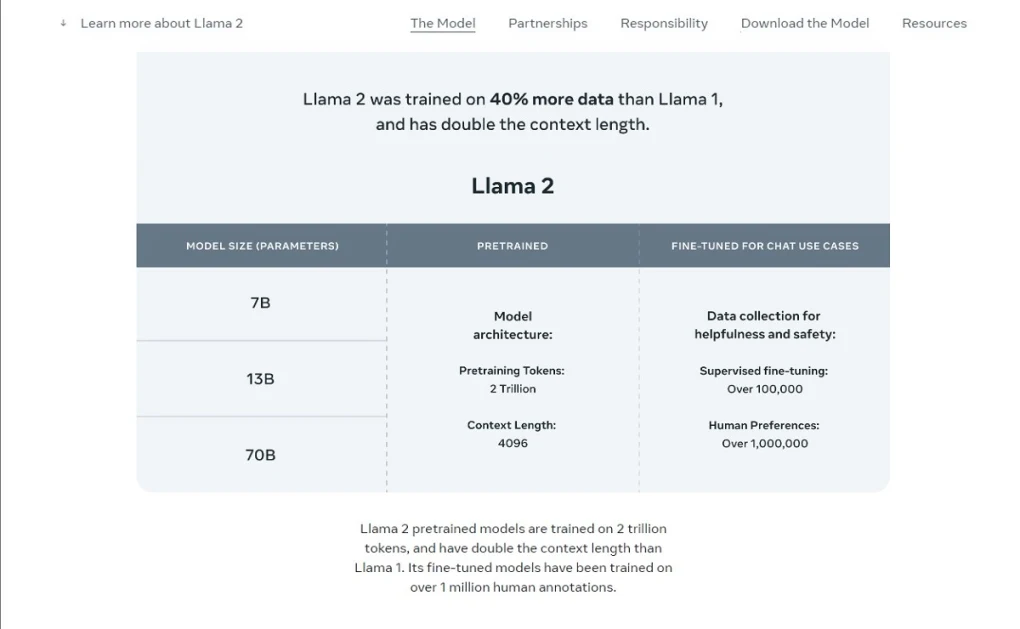Click the Supervised fine-tuning Over 100,000 entry
Image resolution: width=1020 pixels, height=629 pixels.
[763, 379]
